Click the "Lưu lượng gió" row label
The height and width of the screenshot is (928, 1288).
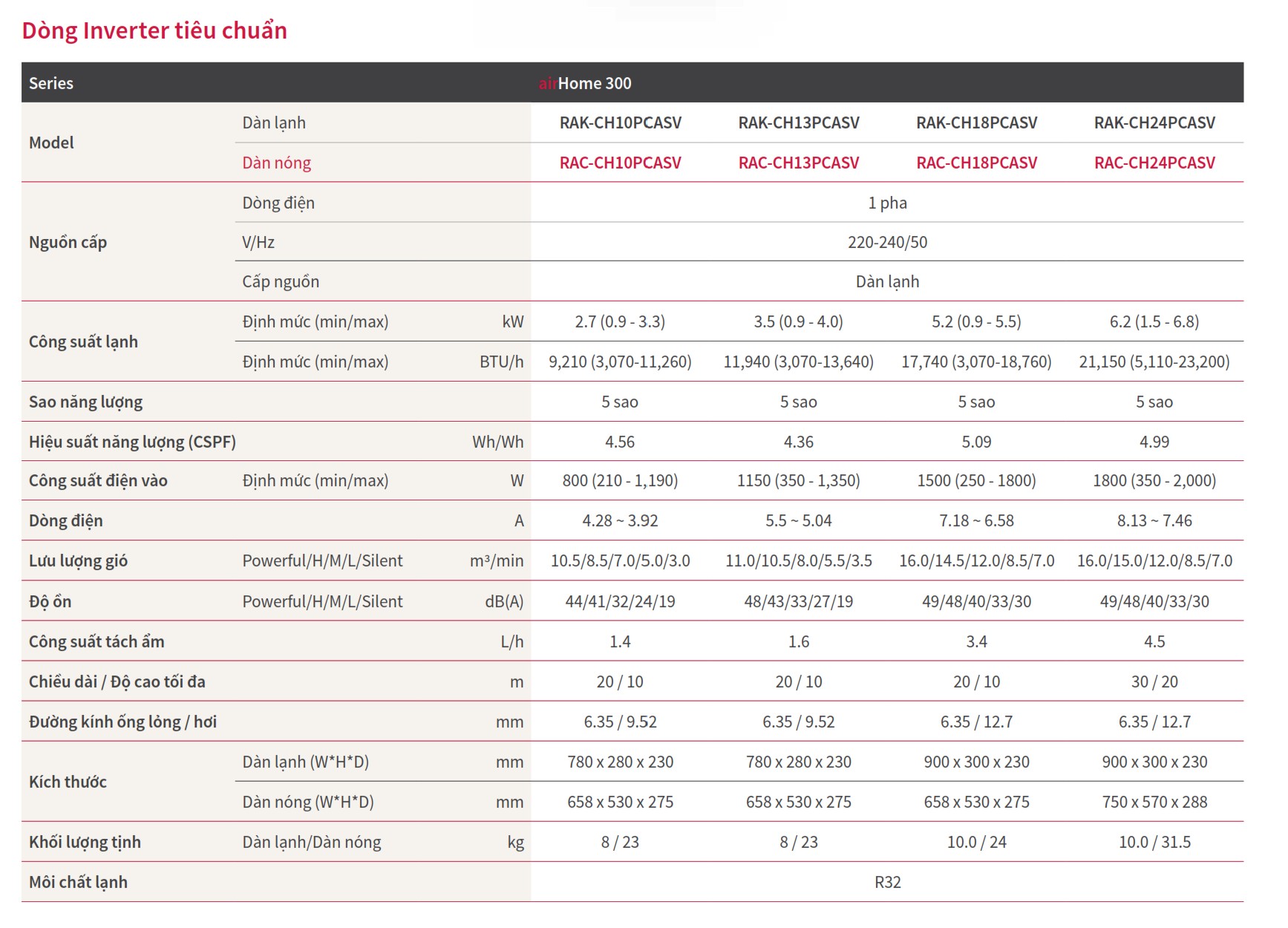[78, 561]
